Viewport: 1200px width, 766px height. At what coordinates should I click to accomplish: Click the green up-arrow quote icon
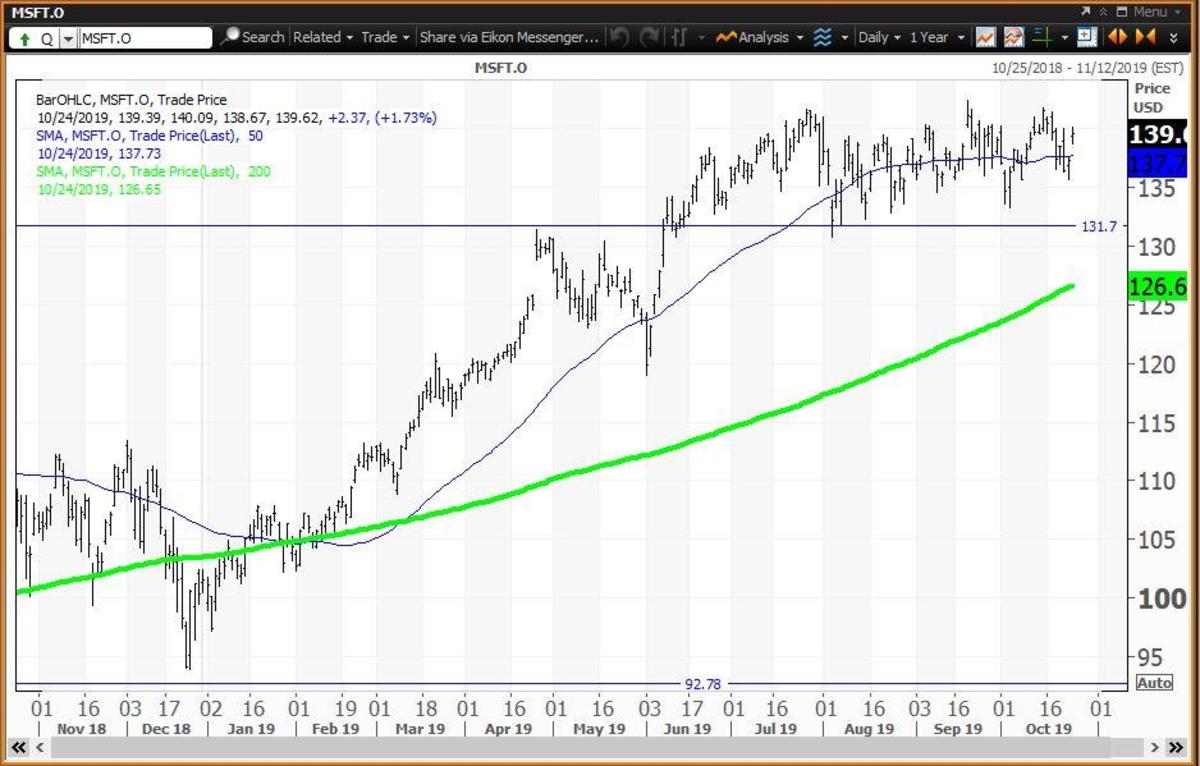coord(24,38)
